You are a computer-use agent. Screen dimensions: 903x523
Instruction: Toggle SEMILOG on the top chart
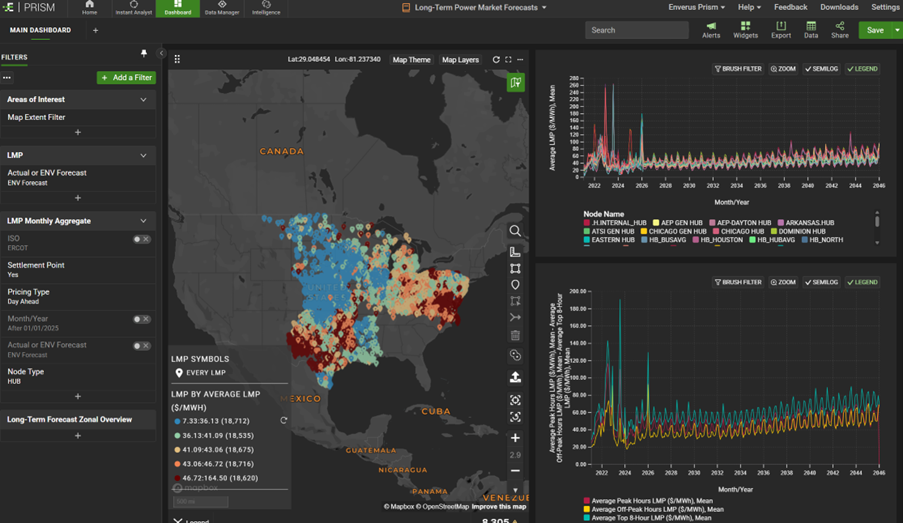[822, 69]
